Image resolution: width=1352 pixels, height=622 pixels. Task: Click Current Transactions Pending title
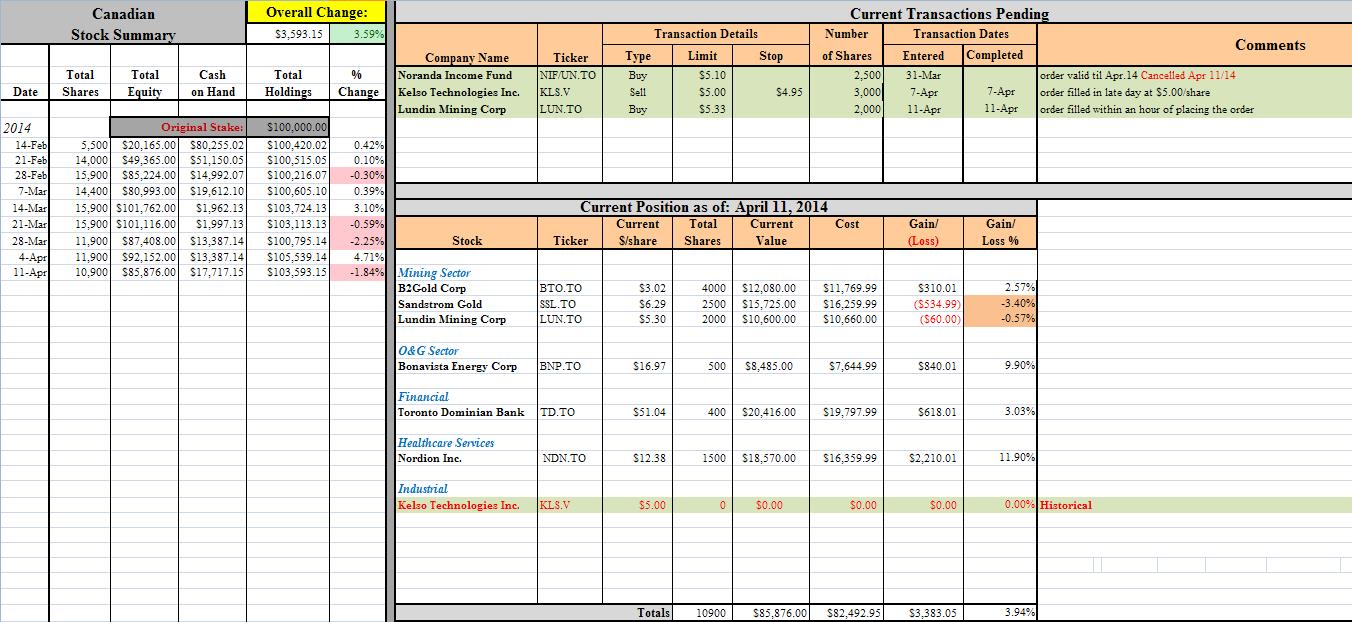coord(949,14)
